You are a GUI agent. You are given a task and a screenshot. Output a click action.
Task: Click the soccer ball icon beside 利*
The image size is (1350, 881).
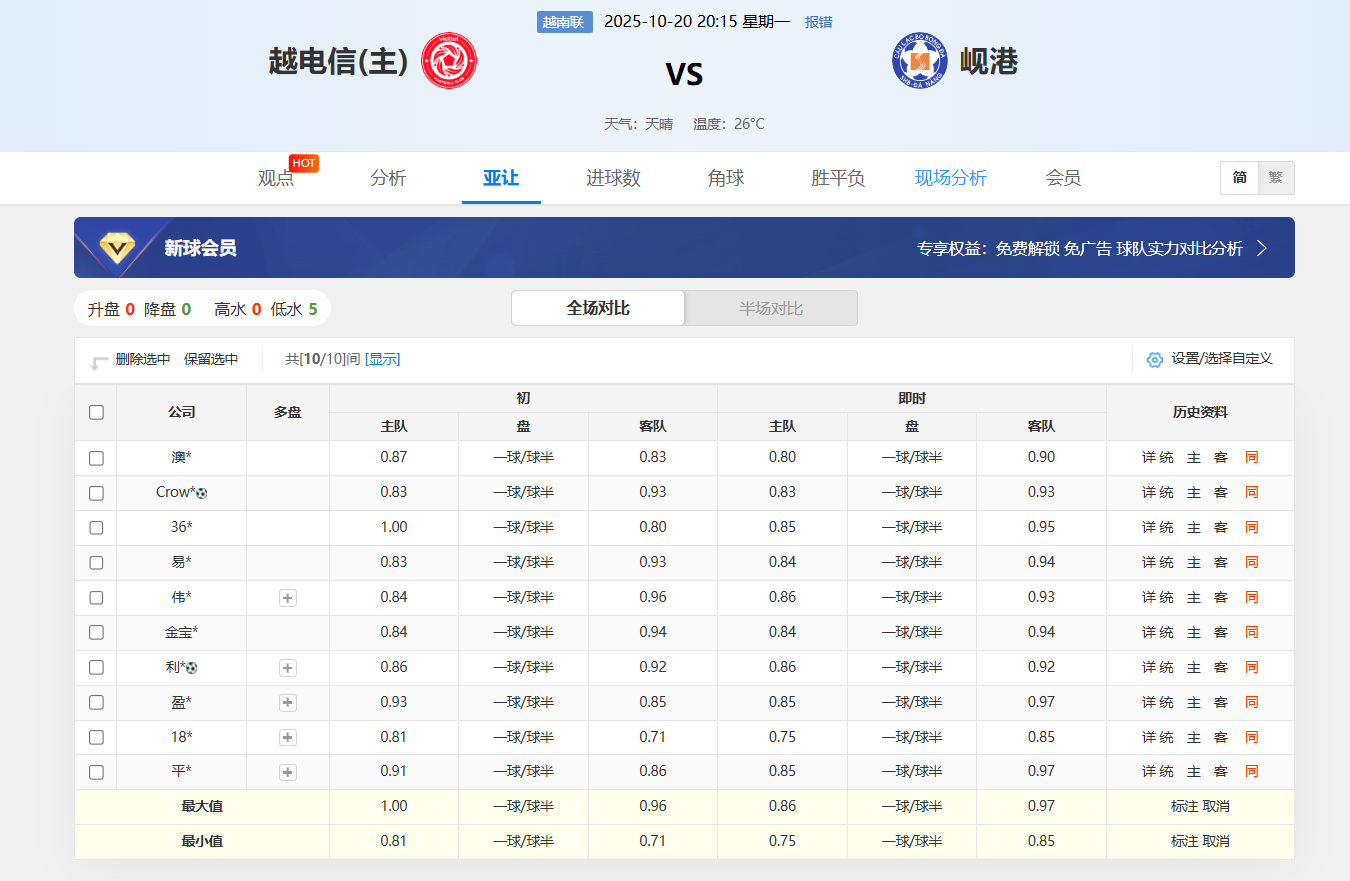(x=191, y=668)
